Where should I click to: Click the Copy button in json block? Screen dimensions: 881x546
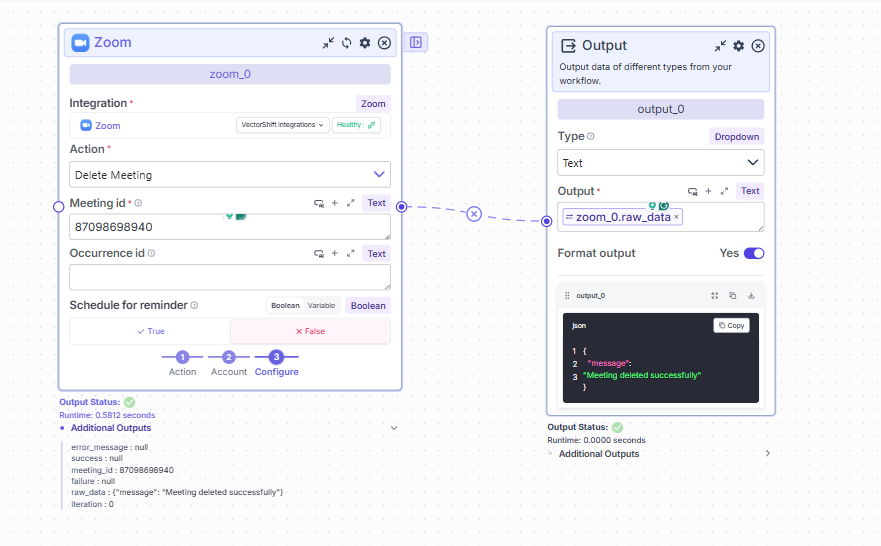pos(732,325)
